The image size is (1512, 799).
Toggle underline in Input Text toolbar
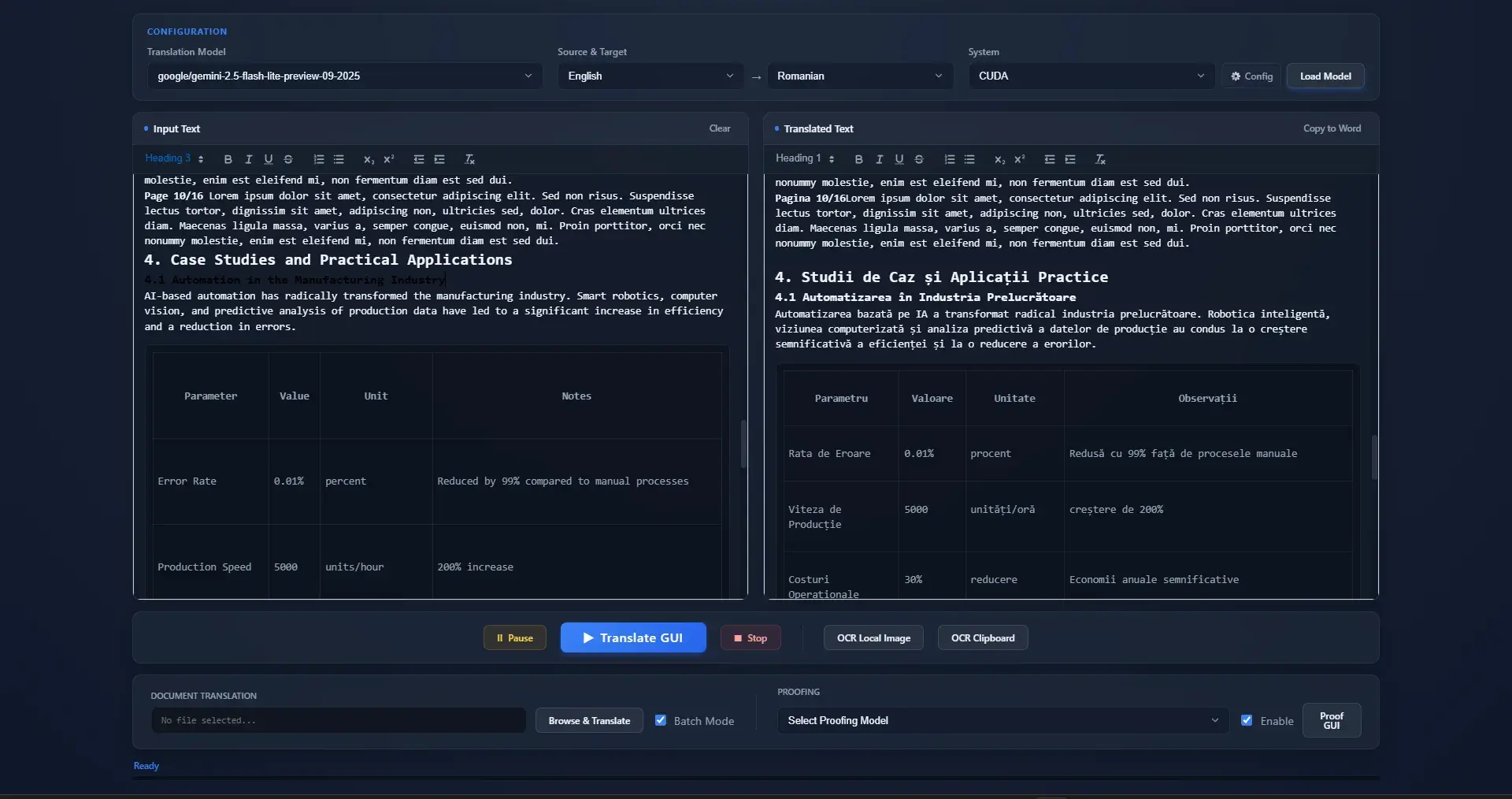click(x=268, y=159)
